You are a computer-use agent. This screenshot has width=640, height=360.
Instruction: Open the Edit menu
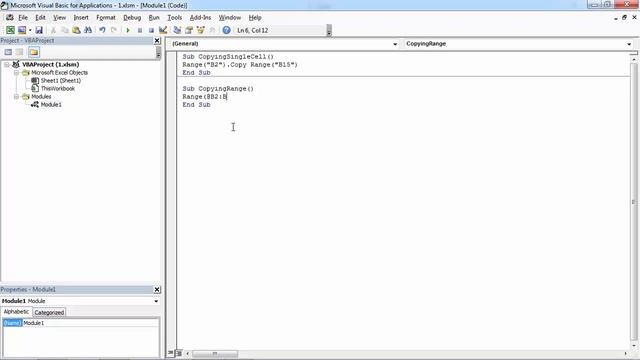(x=40, y=18)
